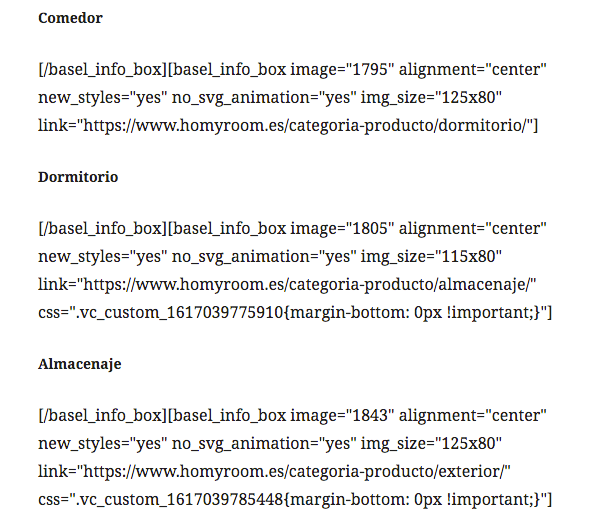
Task: Click img_size="125x80" under Almacenaje
Action: 431,444
